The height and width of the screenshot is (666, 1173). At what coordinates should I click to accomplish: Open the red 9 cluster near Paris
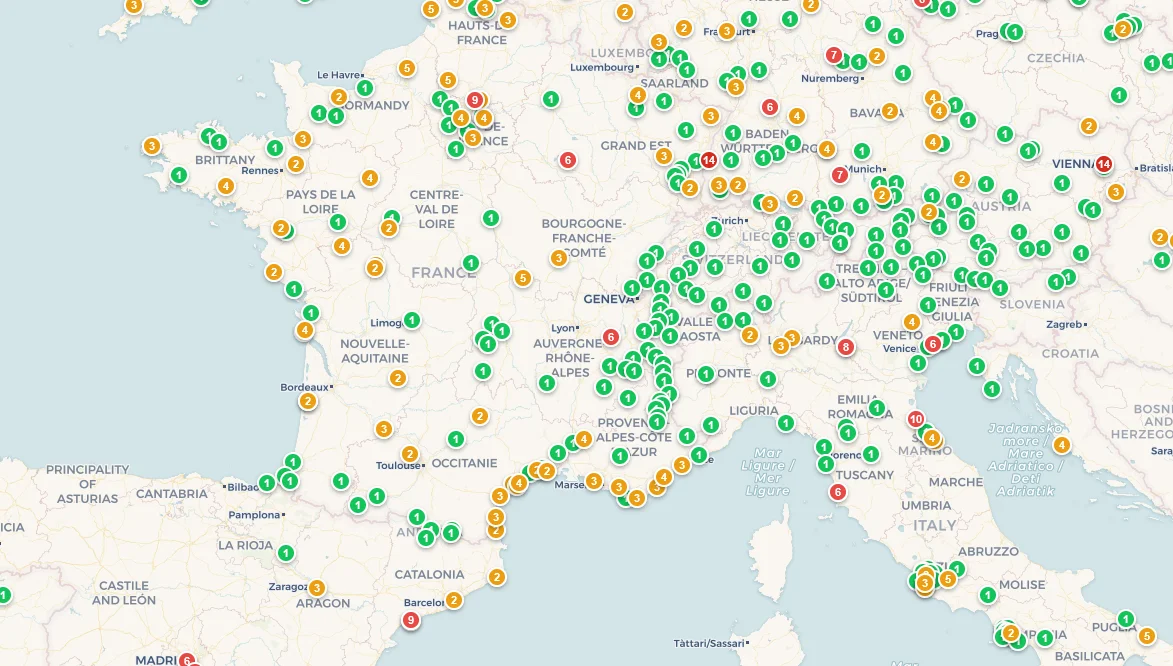[475, 100]
